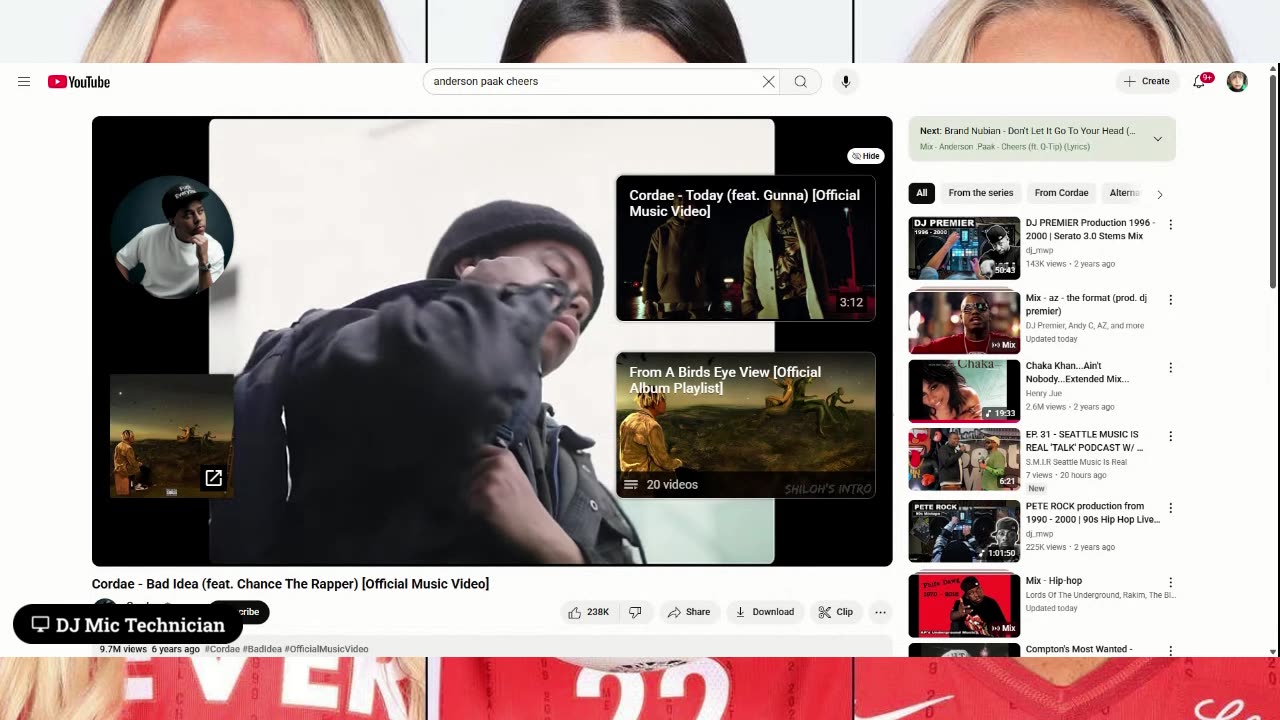Clear the search box text
The width and height of the screenshot is (1280, 720).
pos(768,82)
